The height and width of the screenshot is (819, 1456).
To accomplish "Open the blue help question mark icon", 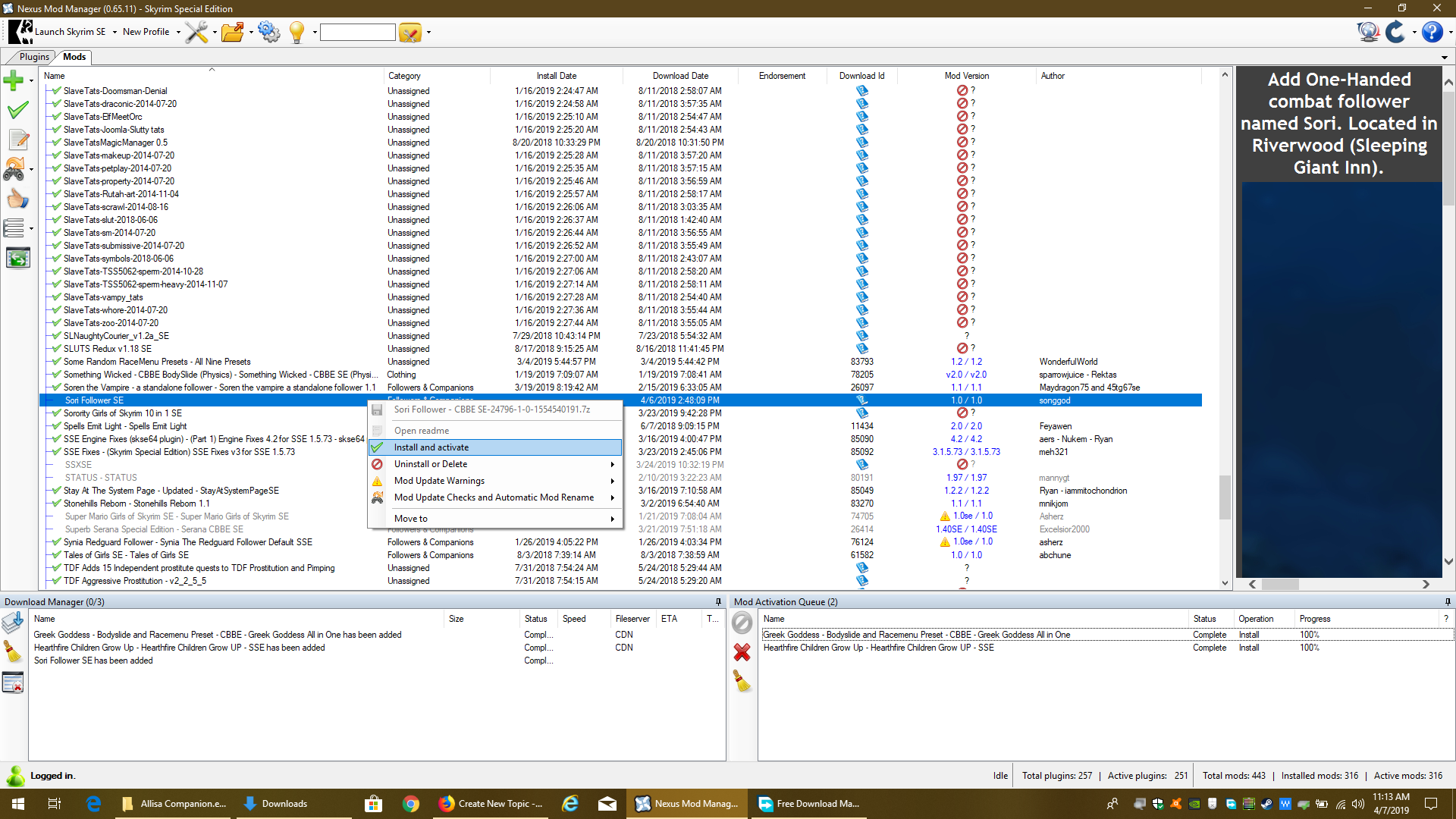I will (x=1432, y=32).
